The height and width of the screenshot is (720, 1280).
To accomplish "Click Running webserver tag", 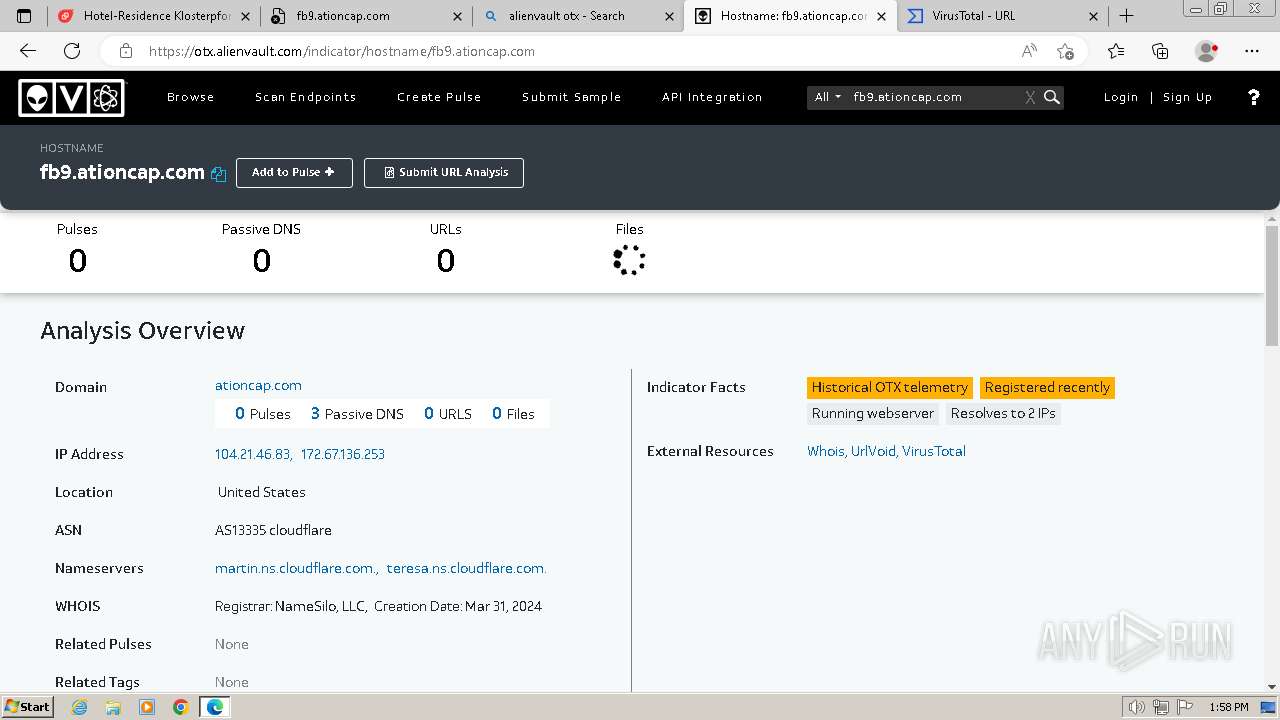I will click(873, 414).
